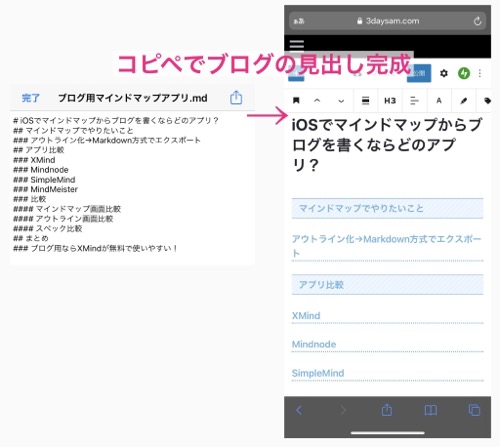This screenshot has width=500, height=447.
Task: Select the SimpleMind heading in the editor
Action: 387,373
